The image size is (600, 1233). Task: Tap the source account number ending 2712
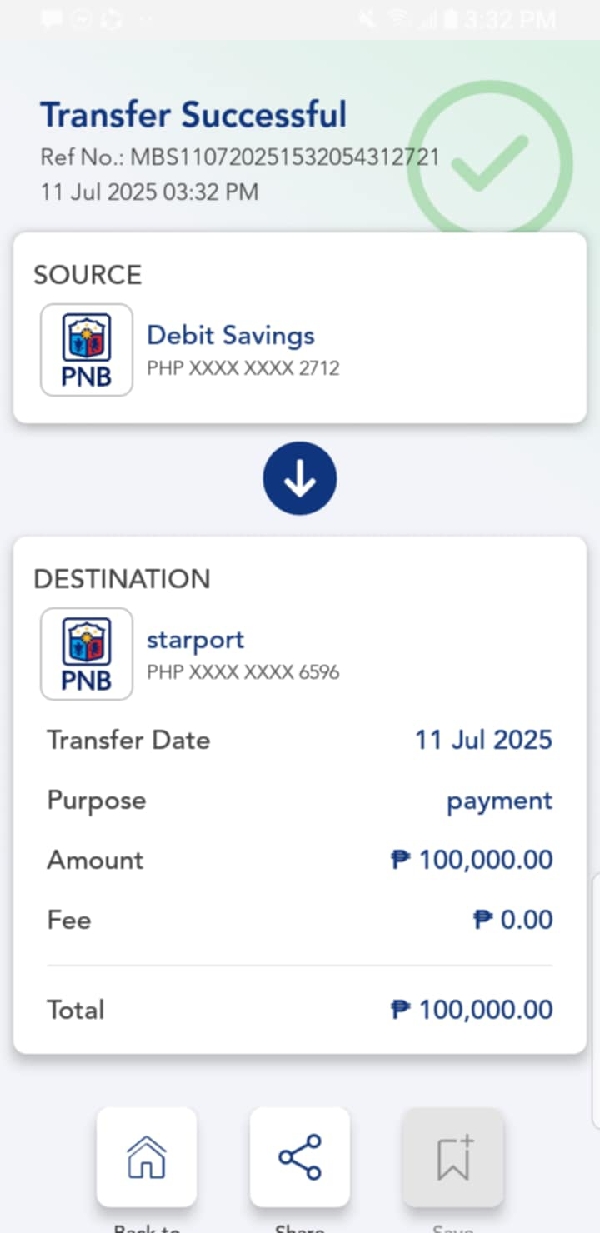pos(243,368)
